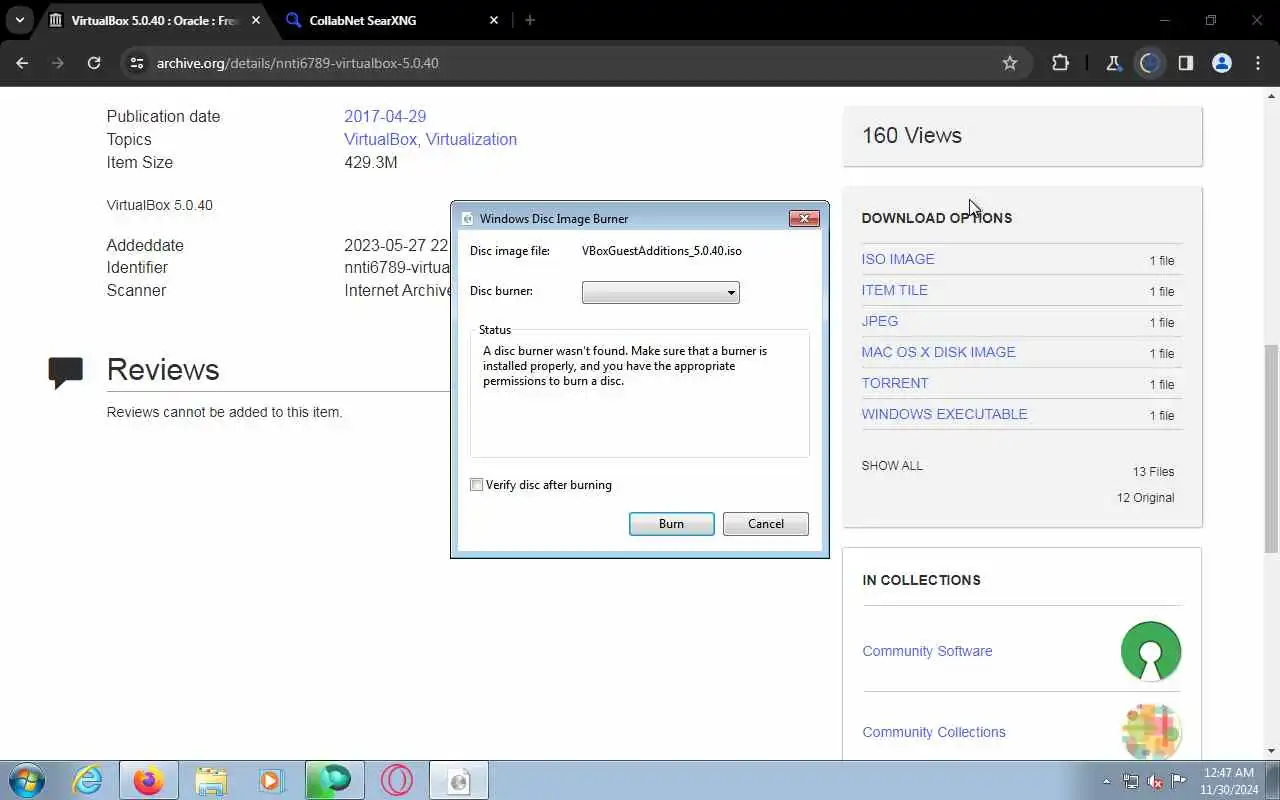Click the Community Software green logo thumbnail
Viewport: 1280px width, 800px height.
coord(1151,651)
